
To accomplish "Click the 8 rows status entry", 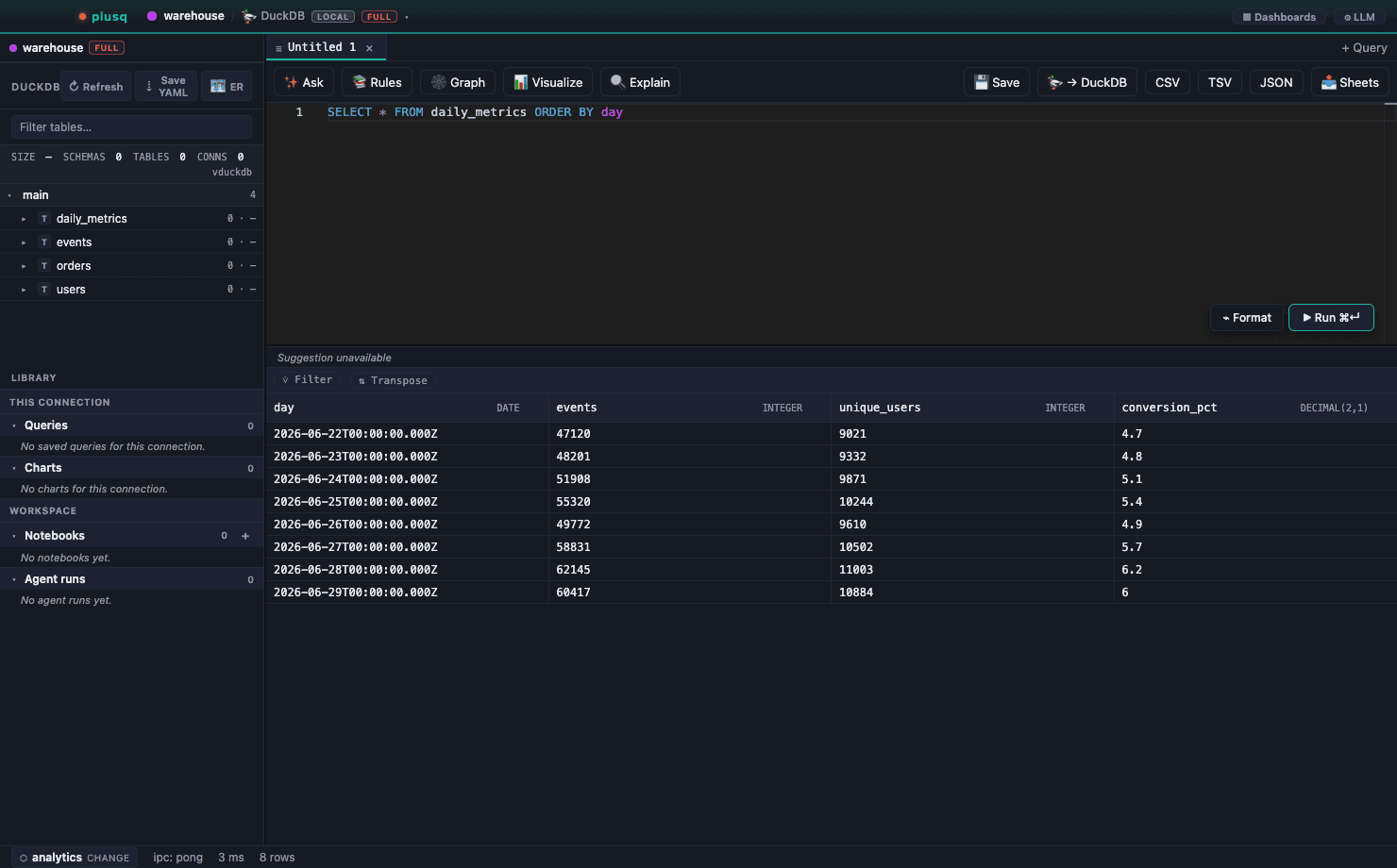I will click(278, 858).
